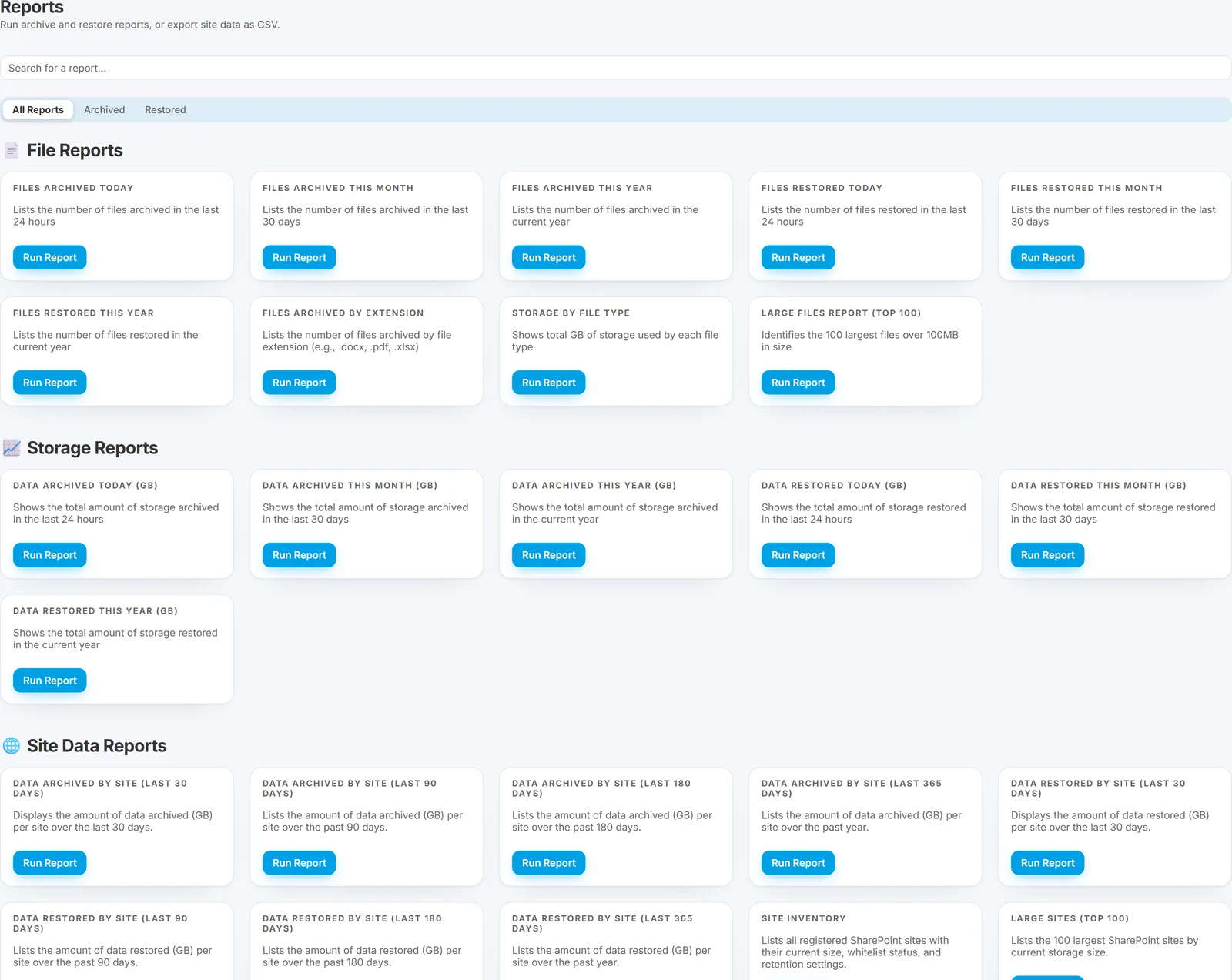Click 'Identifies the 100 largest files' description
1232x980 pixels.
click(860, 341)
